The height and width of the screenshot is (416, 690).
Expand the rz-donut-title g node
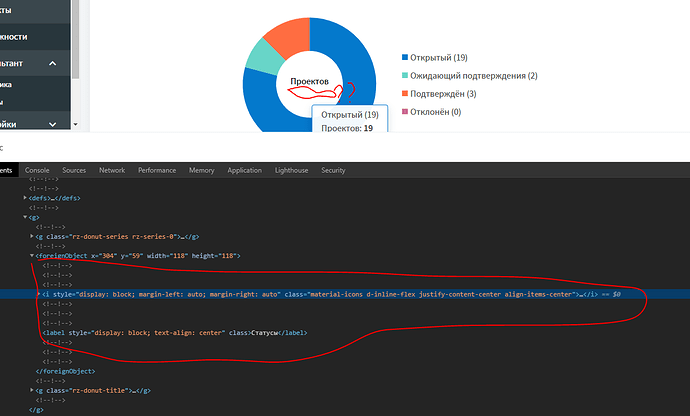(x=32, y=390)
